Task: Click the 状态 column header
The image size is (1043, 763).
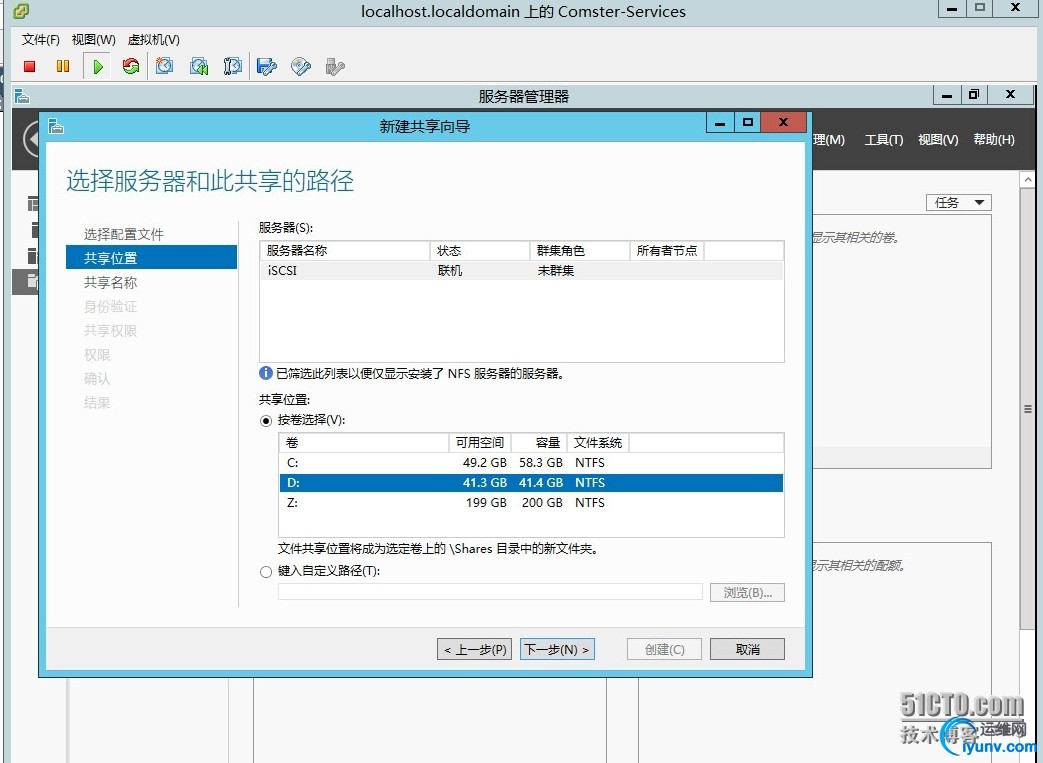Action: coord(480,251)
